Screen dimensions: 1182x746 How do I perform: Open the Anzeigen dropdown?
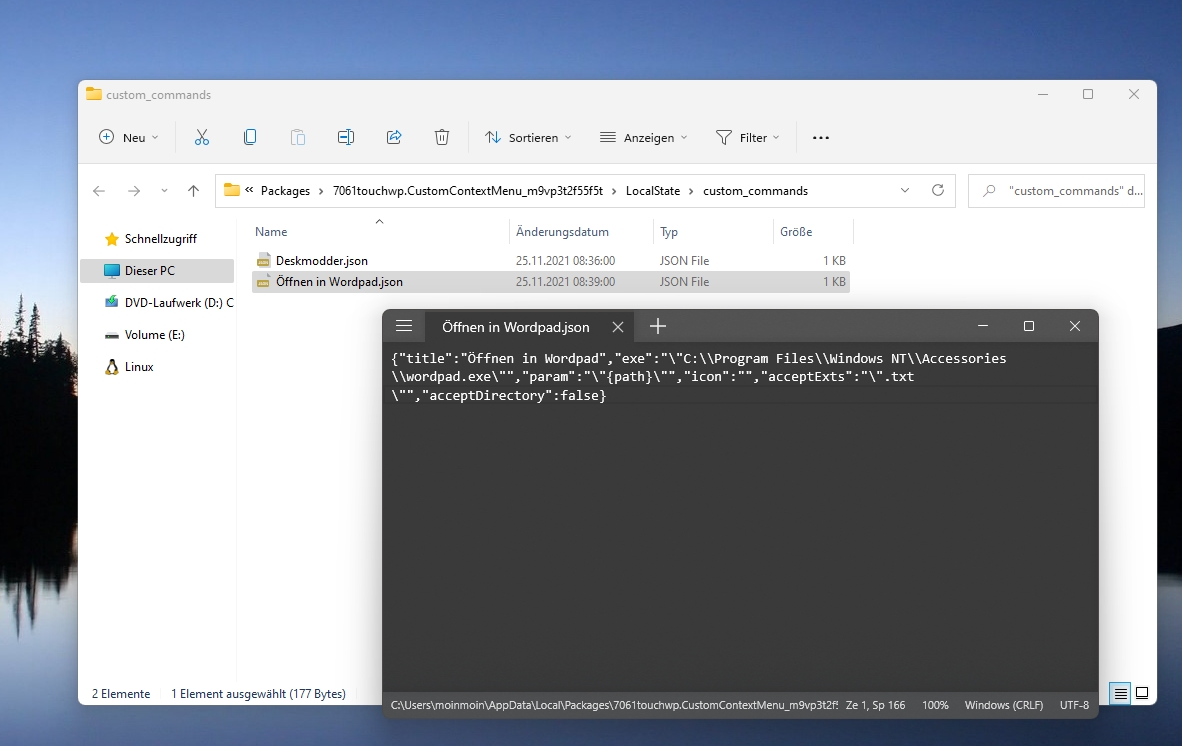644,137
